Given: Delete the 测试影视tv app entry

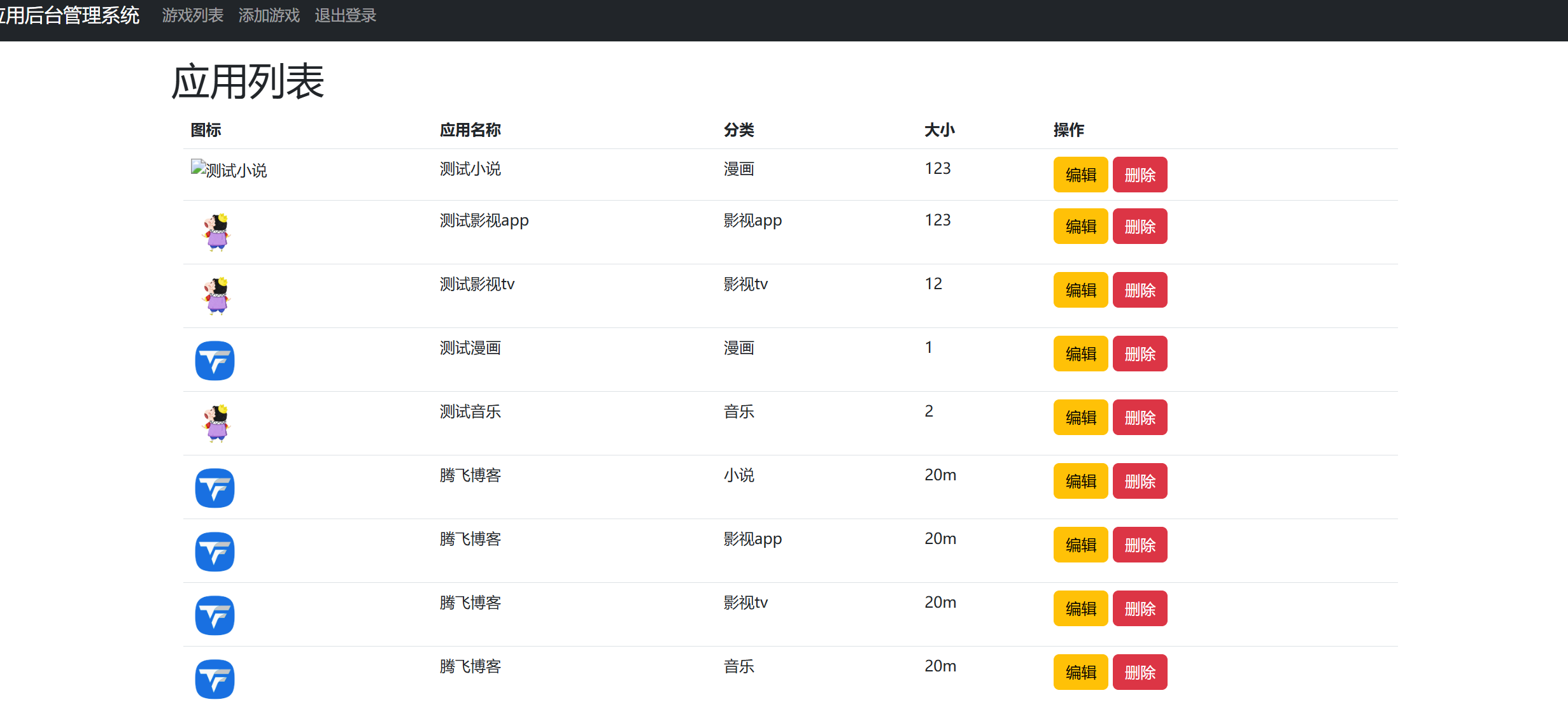Looking at the screenshot, I should 1140,290.
